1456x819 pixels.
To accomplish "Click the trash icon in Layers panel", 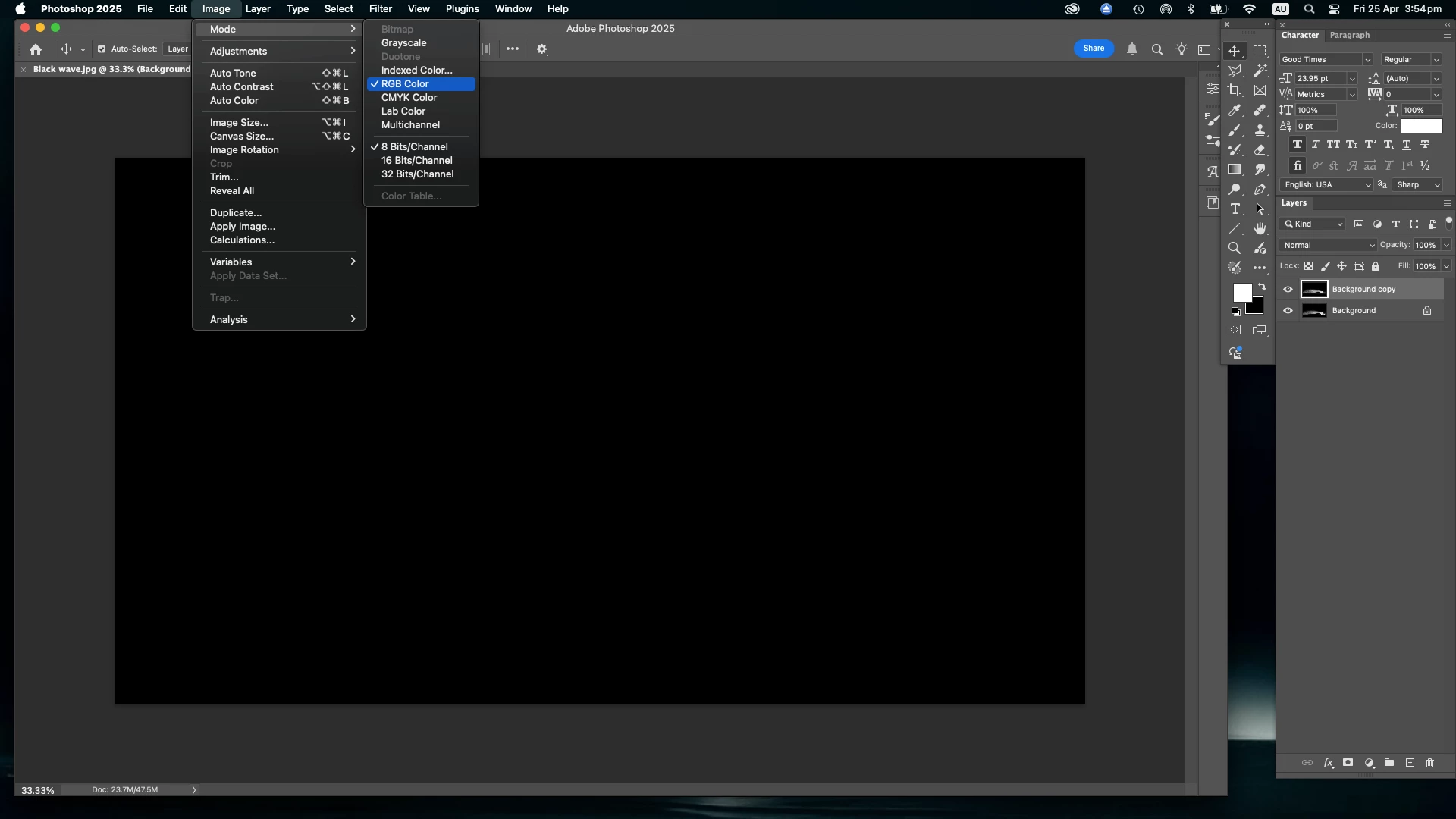I will [x=1429, y=763].
